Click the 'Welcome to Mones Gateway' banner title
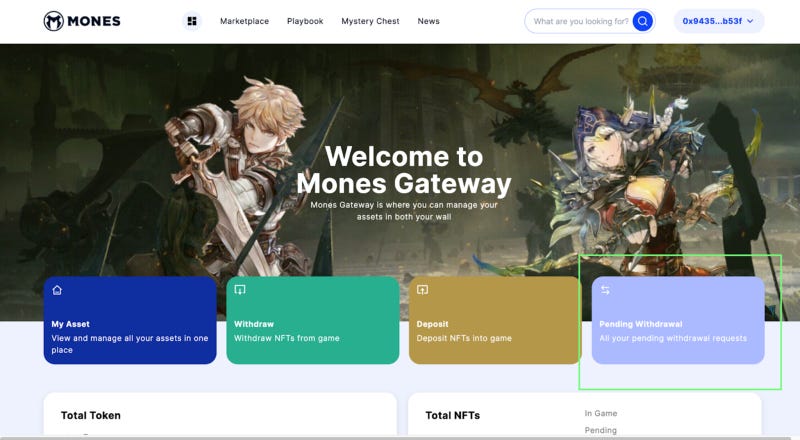The width and height of the screenshot is (800, 440). 404,170
